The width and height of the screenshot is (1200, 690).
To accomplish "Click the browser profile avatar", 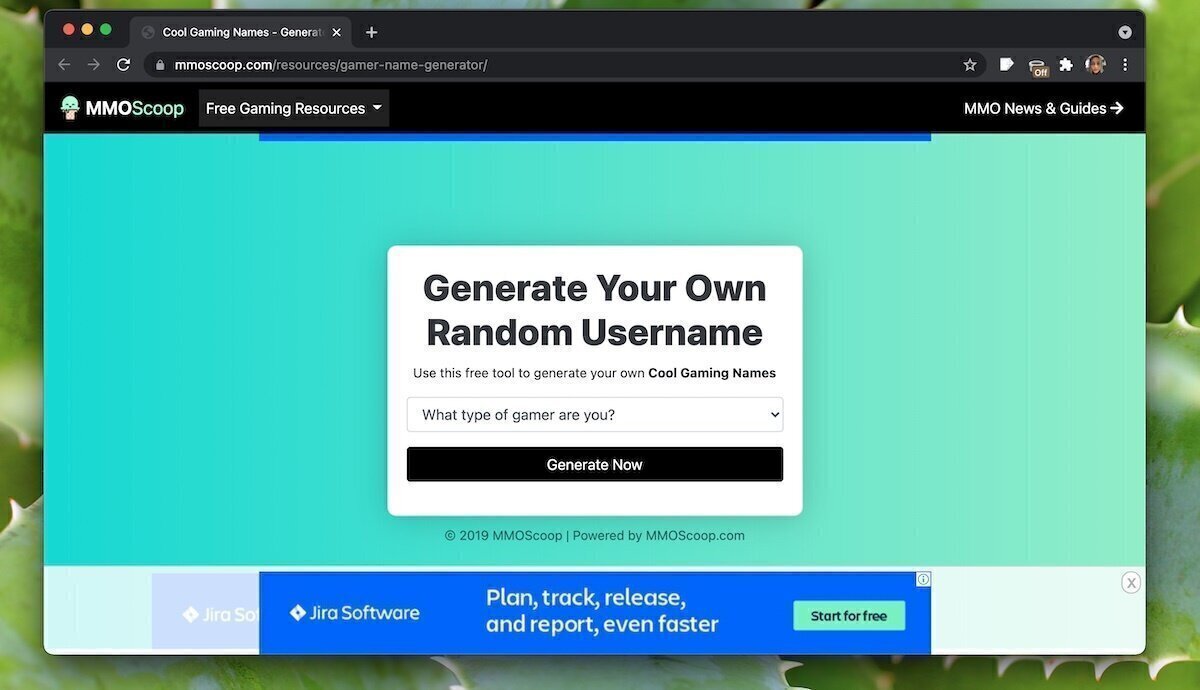I will [x=1094, y=64].
